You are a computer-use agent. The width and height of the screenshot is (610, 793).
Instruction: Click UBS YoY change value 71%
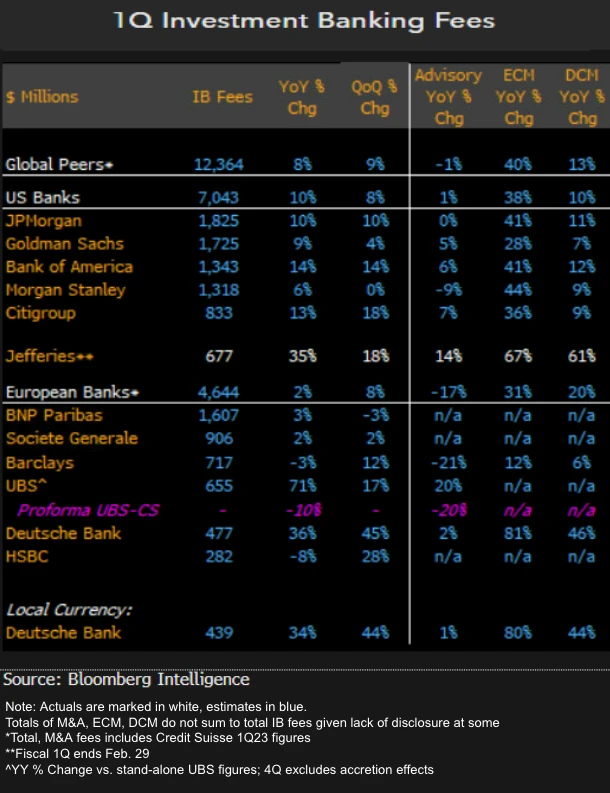point(302,486)
